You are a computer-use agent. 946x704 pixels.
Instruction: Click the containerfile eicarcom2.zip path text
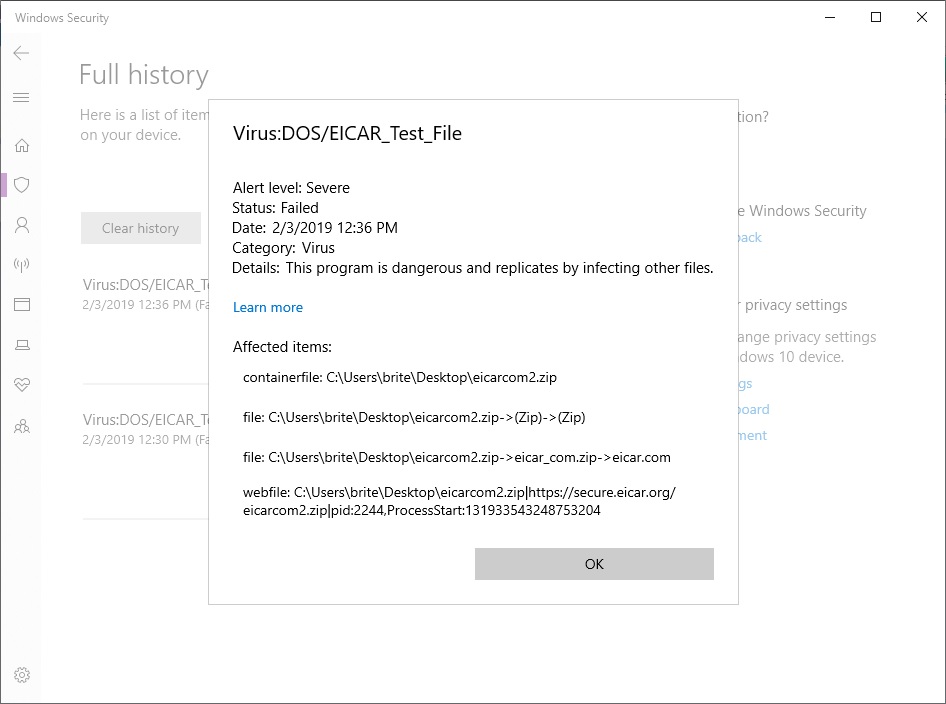coord(397,377)
